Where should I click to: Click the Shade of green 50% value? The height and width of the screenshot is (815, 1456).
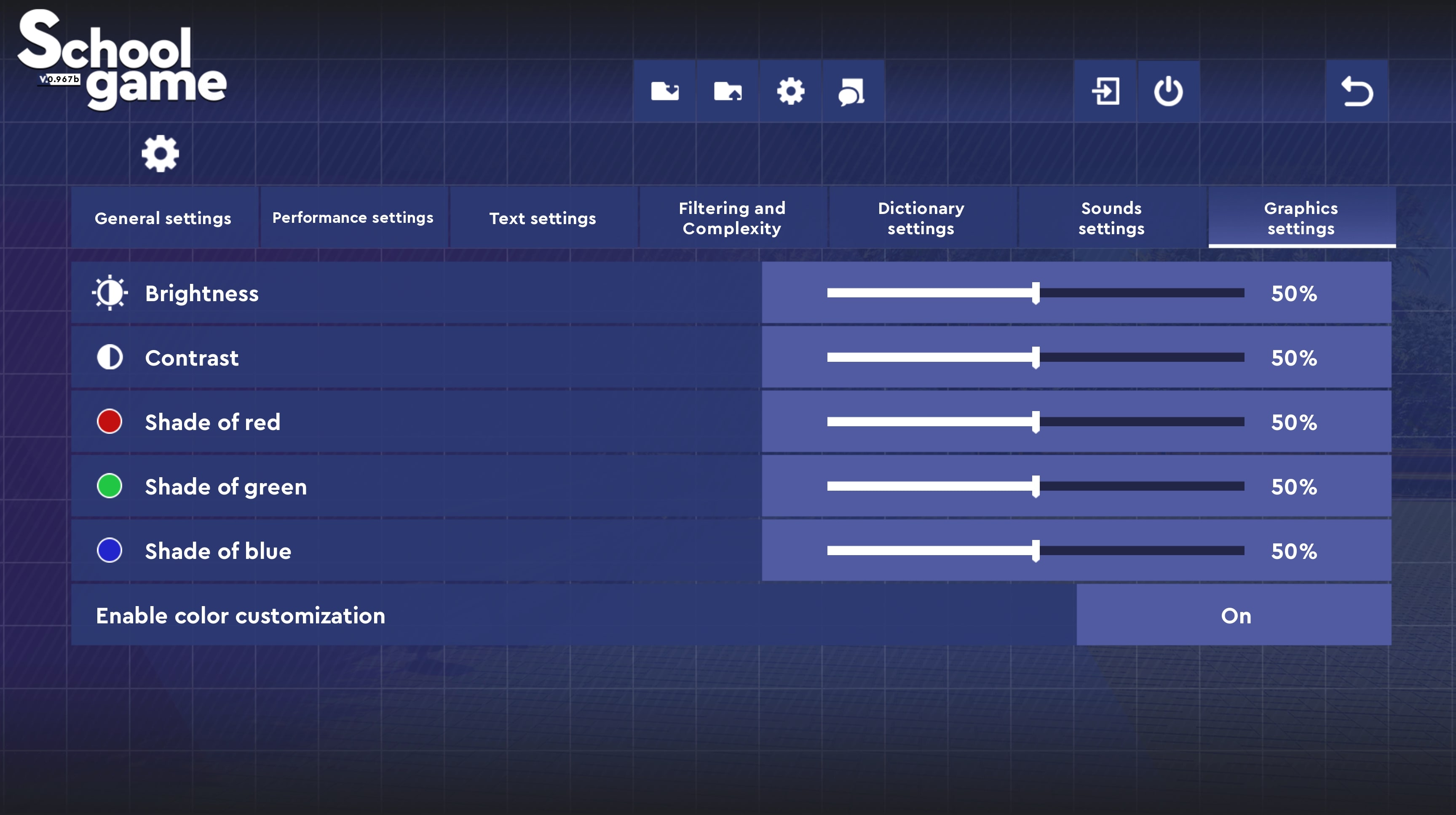pos(1294,486)
